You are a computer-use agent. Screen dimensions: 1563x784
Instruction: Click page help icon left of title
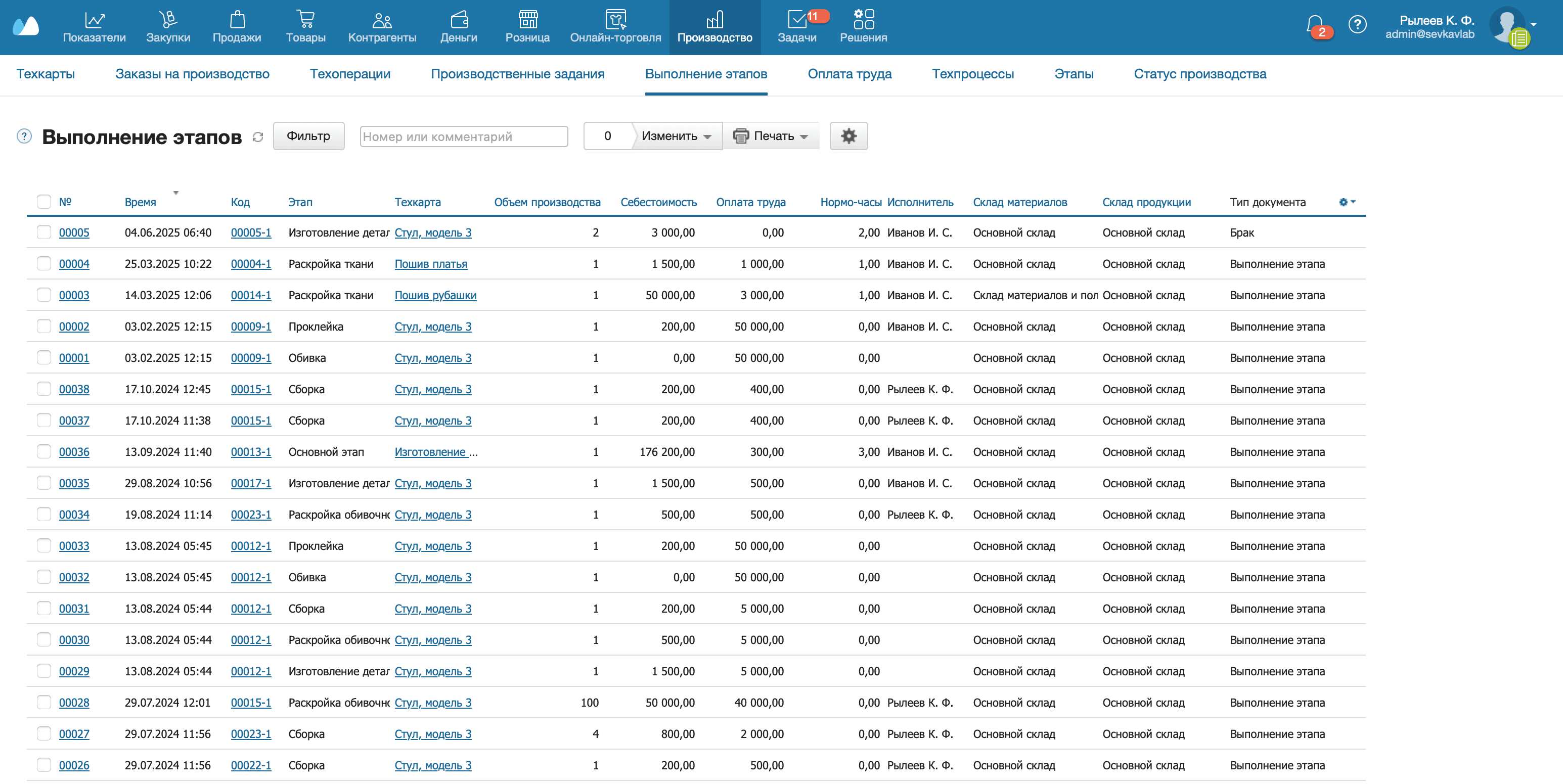pyautogui.click(x=24, y=136)
